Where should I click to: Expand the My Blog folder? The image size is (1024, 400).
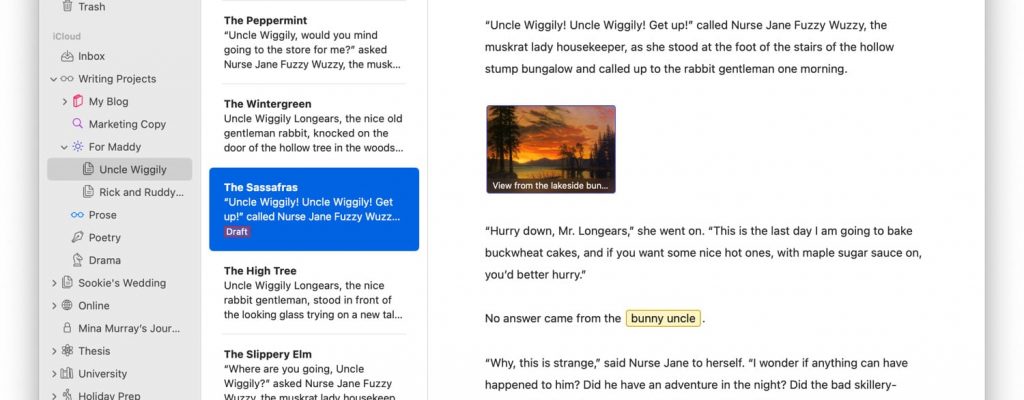65,101
